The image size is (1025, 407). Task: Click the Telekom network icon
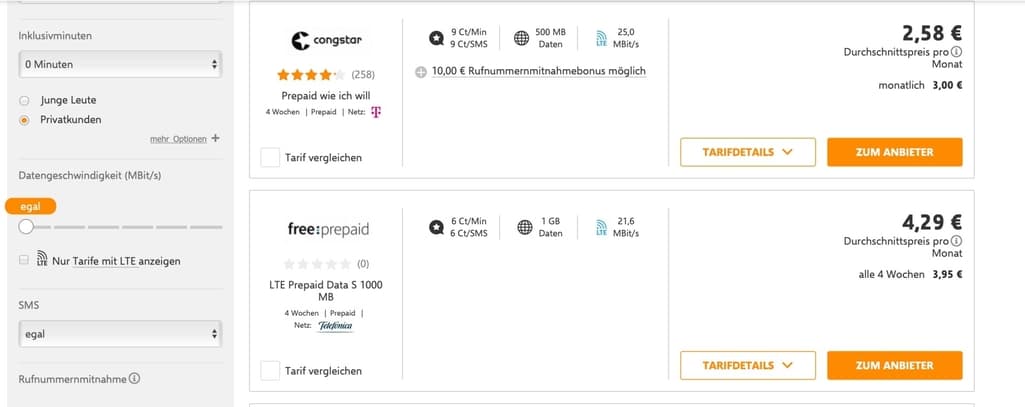[x=376, y=111]
